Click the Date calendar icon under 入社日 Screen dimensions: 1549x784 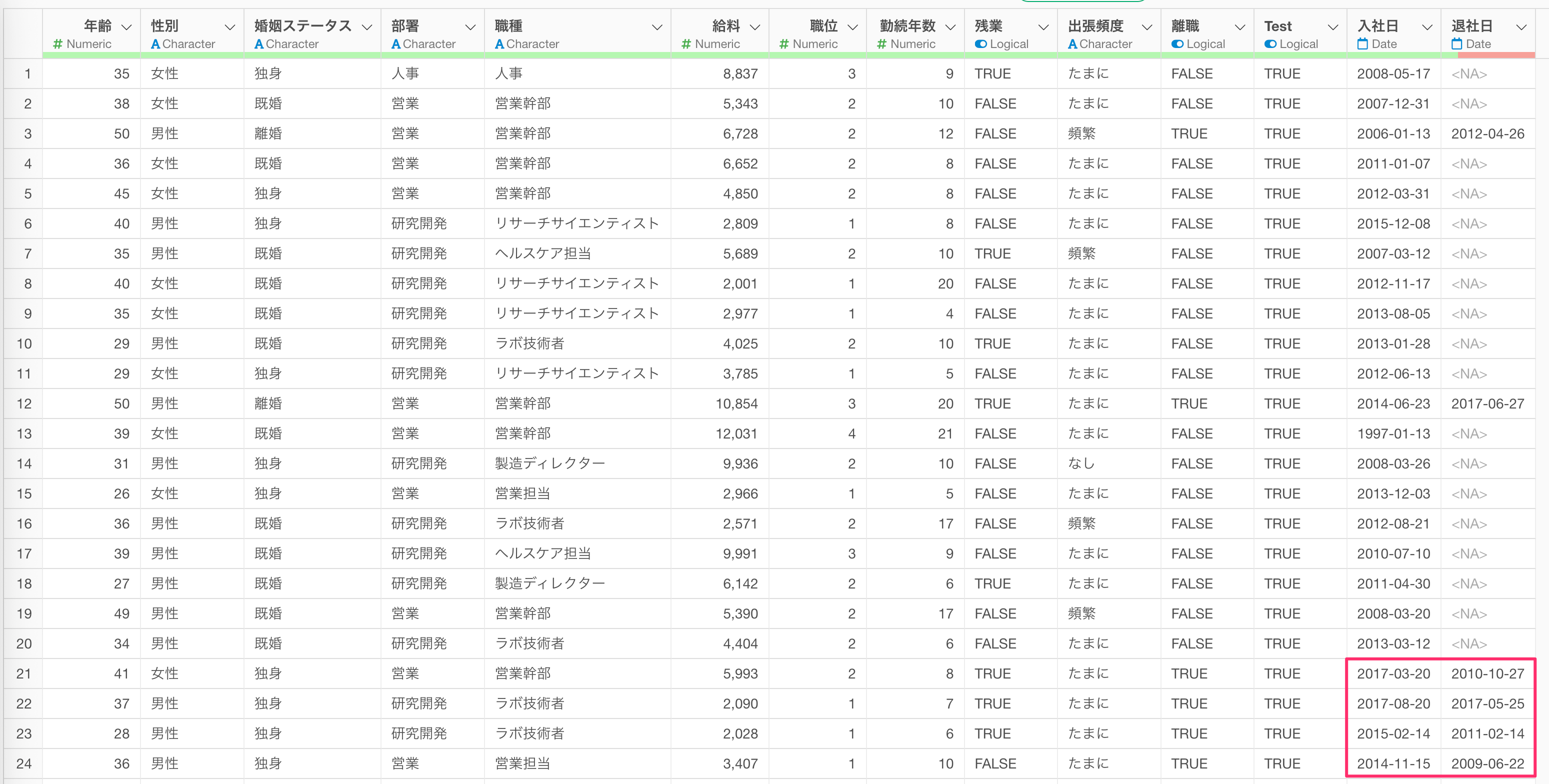point(1362,44)
